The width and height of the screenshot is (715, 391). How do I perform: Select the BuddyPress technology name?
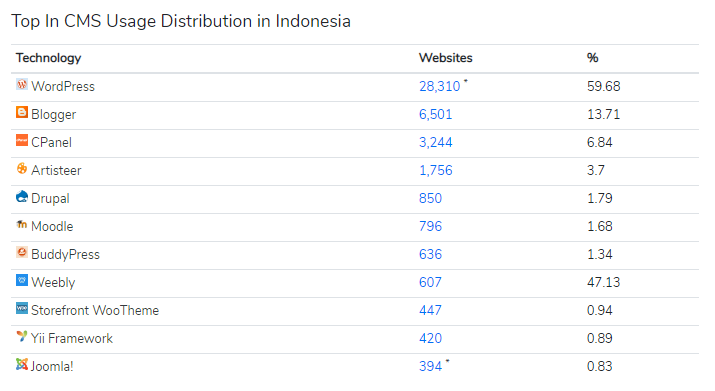[65, 255]
